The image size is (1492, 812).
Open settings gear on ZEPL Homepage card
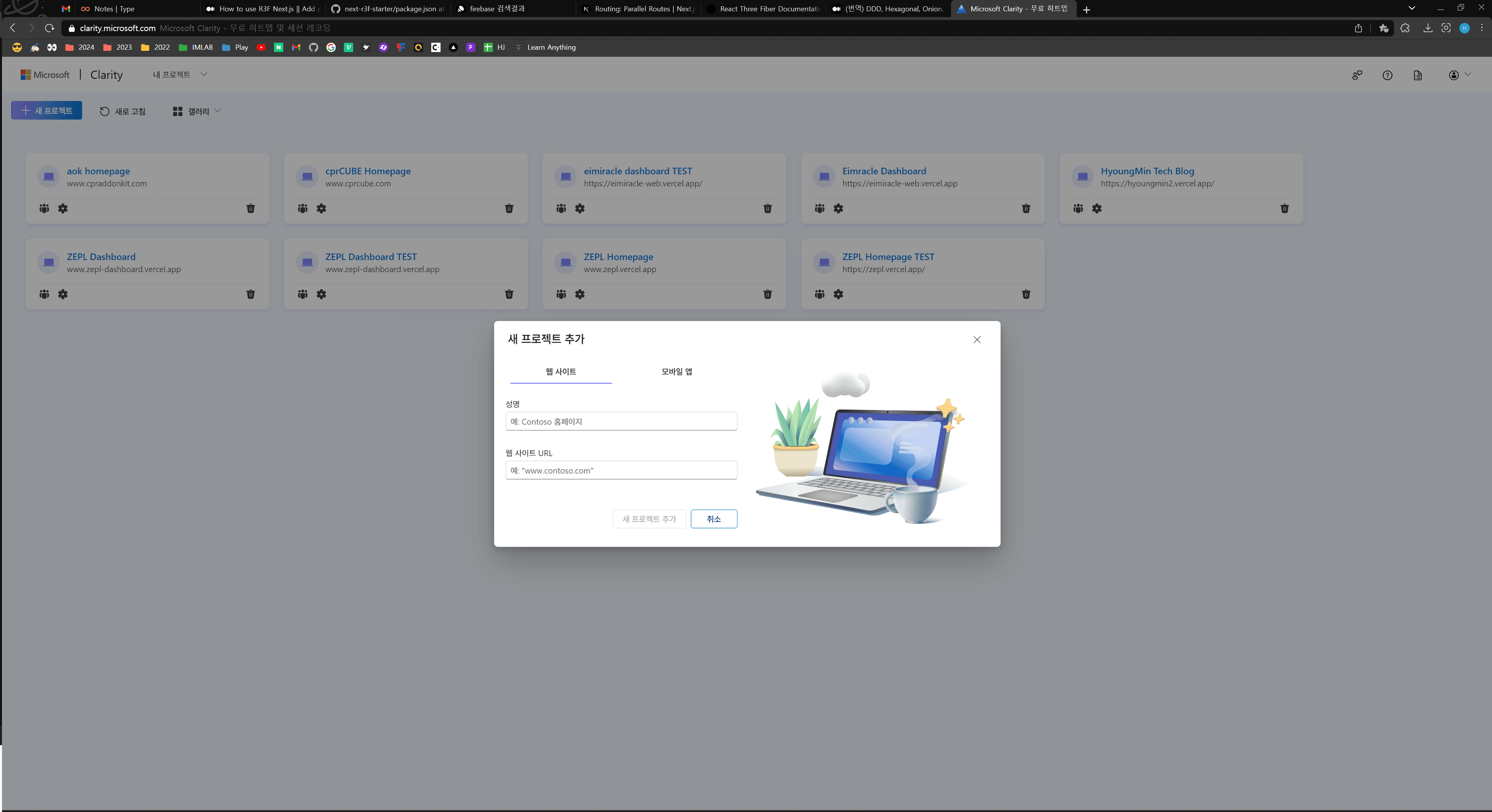[579, 294]
